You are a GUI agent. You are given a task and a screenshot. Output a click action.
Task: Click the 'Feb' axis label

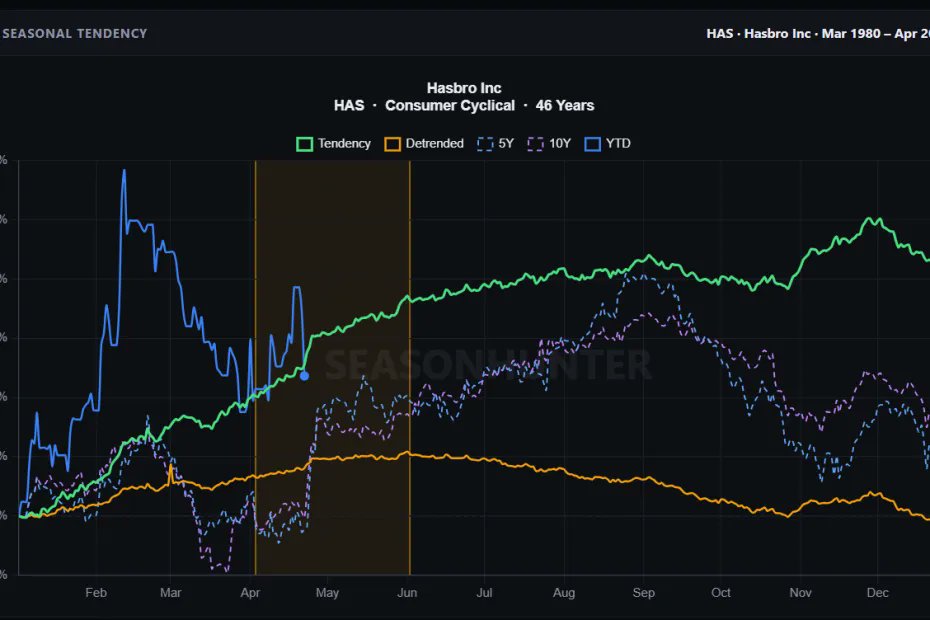tap(96, 593)
